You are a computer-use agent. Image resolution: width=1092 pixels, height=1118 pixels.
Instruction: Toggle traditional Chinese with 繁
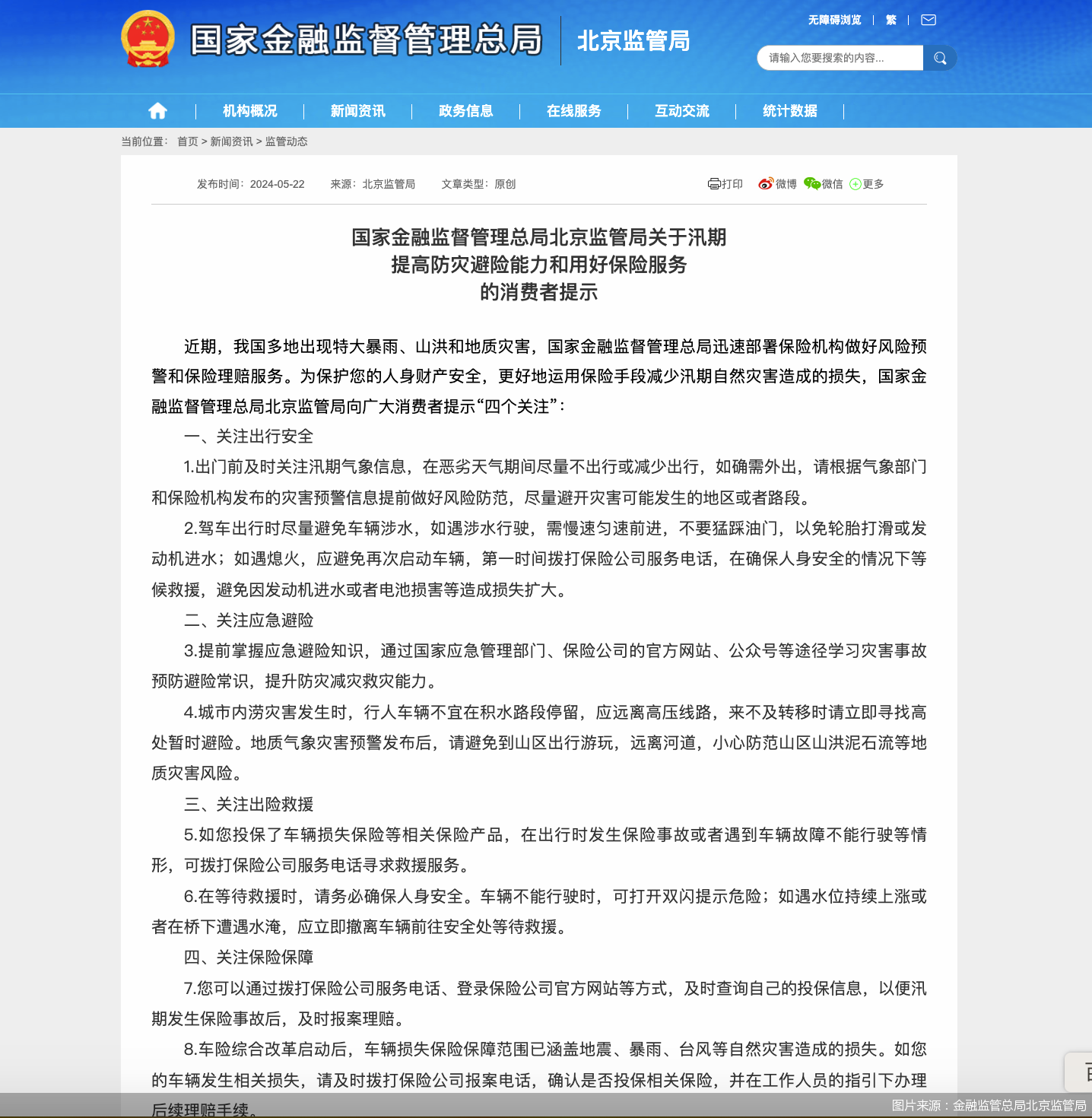pos(890,19)
